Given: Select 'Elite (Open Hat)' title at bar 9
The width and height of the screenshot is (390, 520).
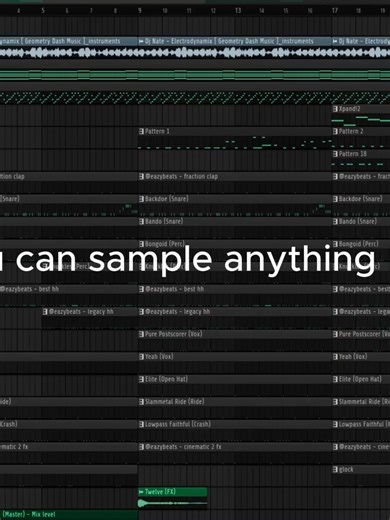Looking at the screenshot, I should 166,379.
